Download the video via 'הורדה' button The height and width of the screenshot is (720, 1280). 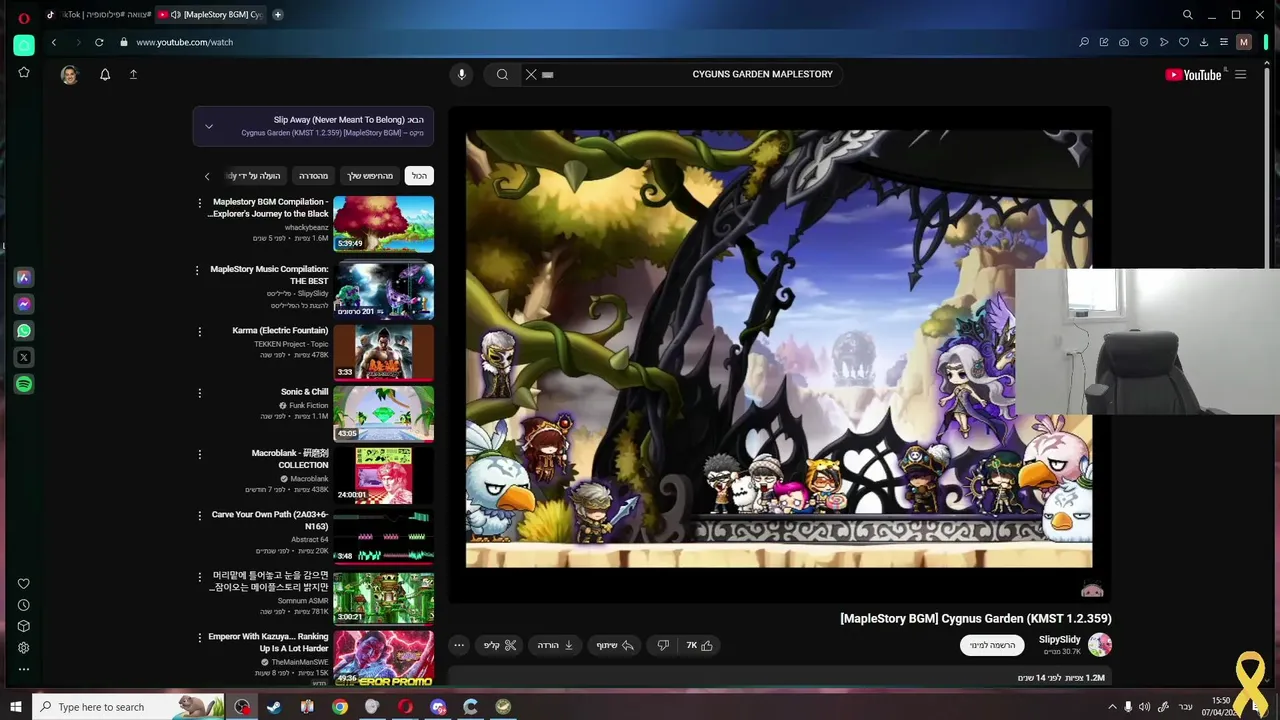pyautogui.click(x=555, y=645)
